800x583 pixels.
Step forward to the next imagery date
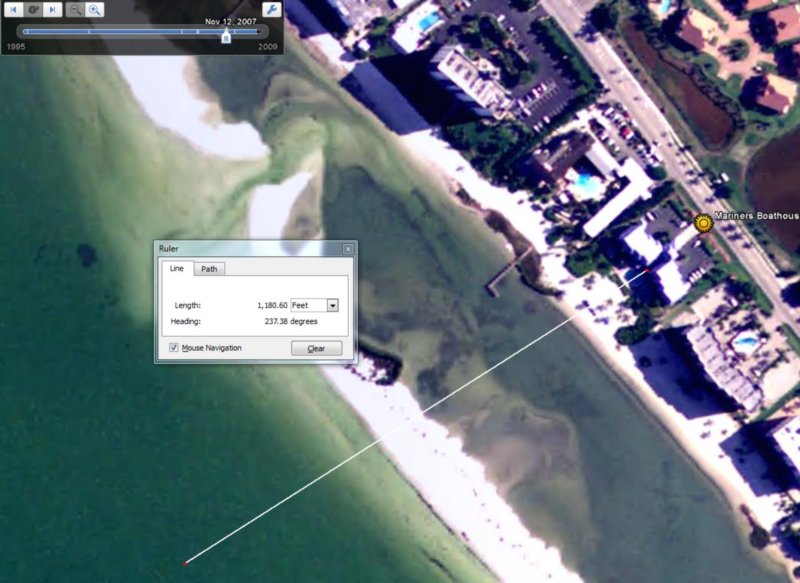click(52, 9)
